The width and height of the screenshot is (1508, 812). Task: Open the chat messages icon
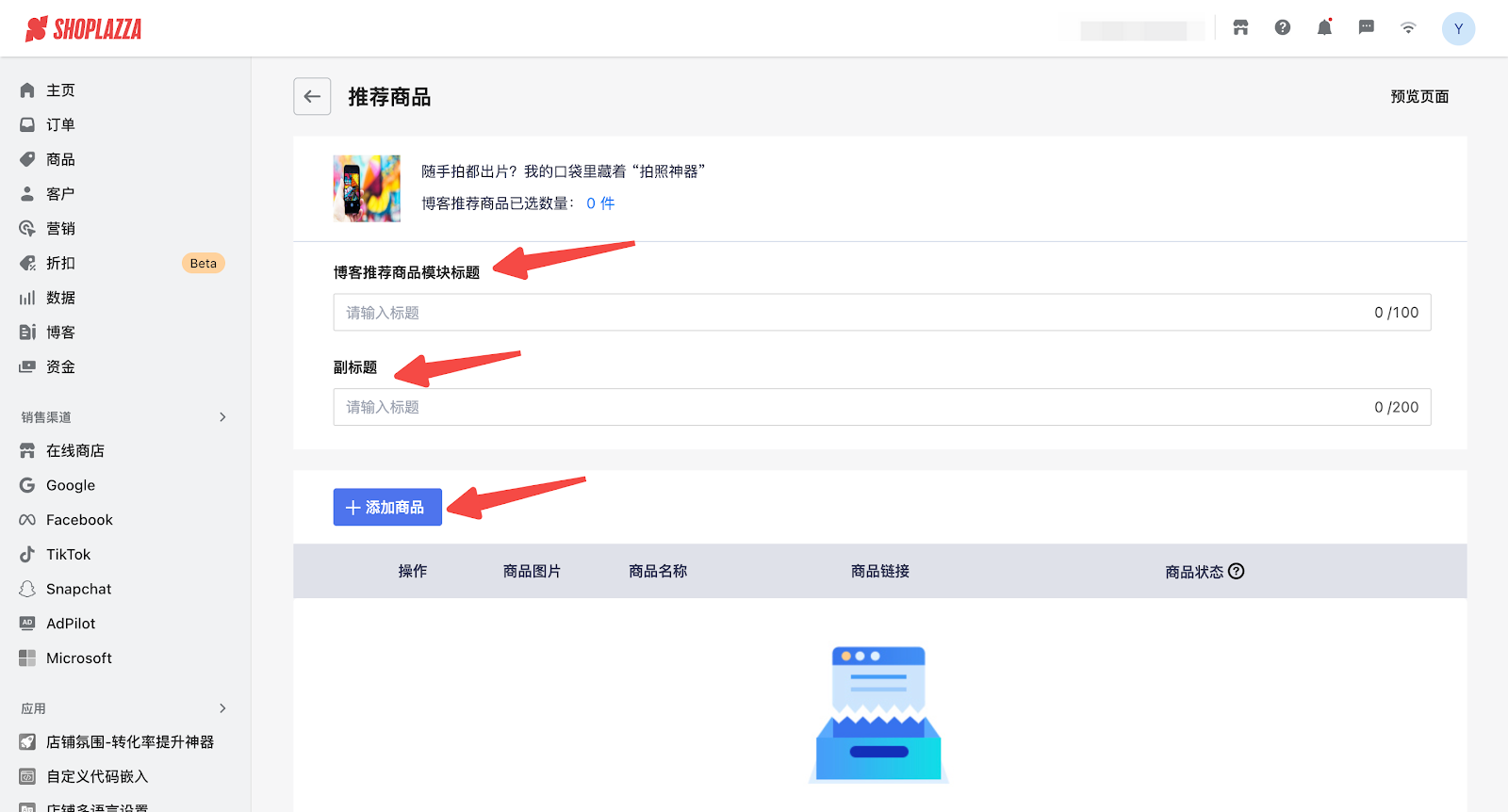pyautogui.click(x=1366, y=28)
